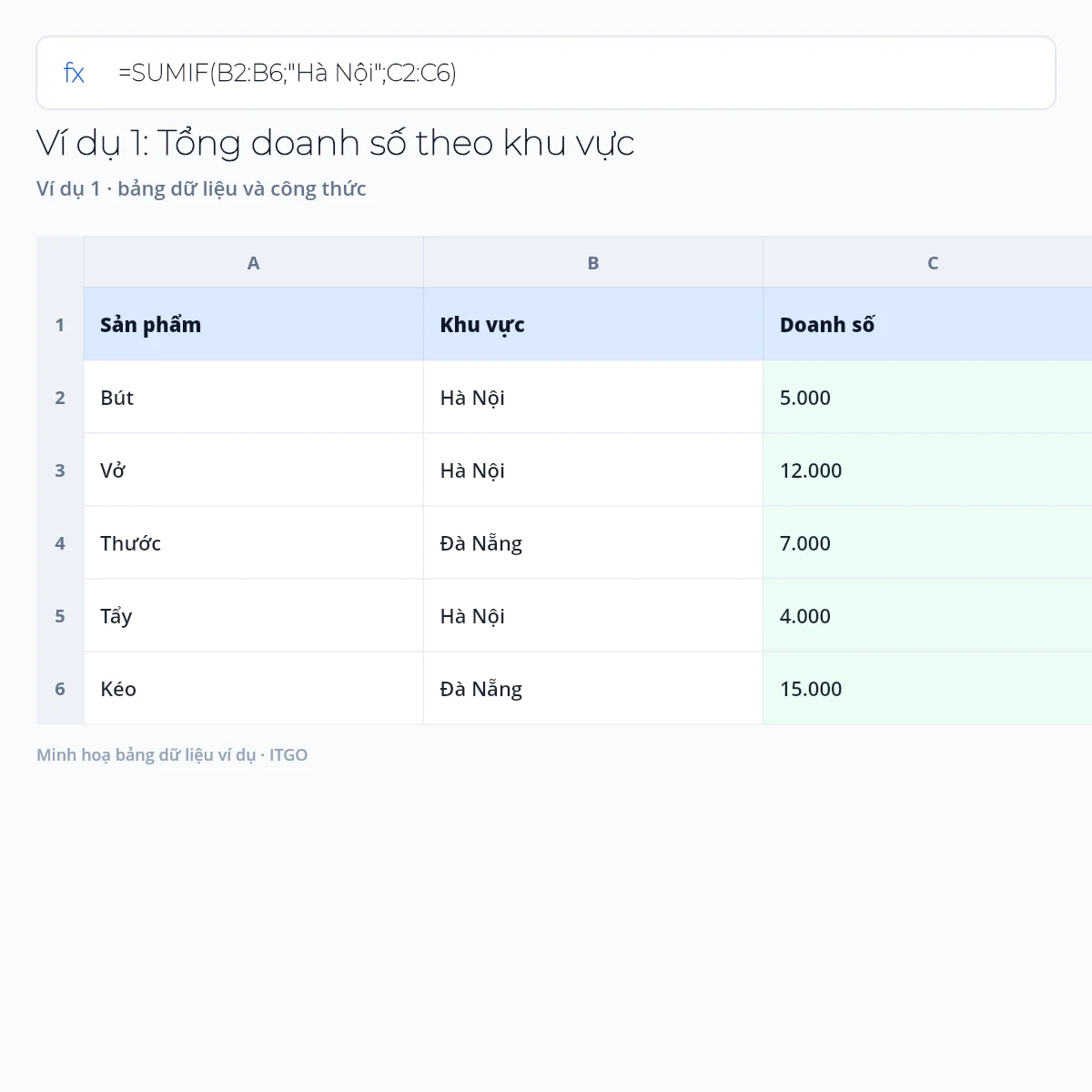Click the 'Sản phẩm' header cell
The height and width of the screenshot is (1092, 1092).
254,325
